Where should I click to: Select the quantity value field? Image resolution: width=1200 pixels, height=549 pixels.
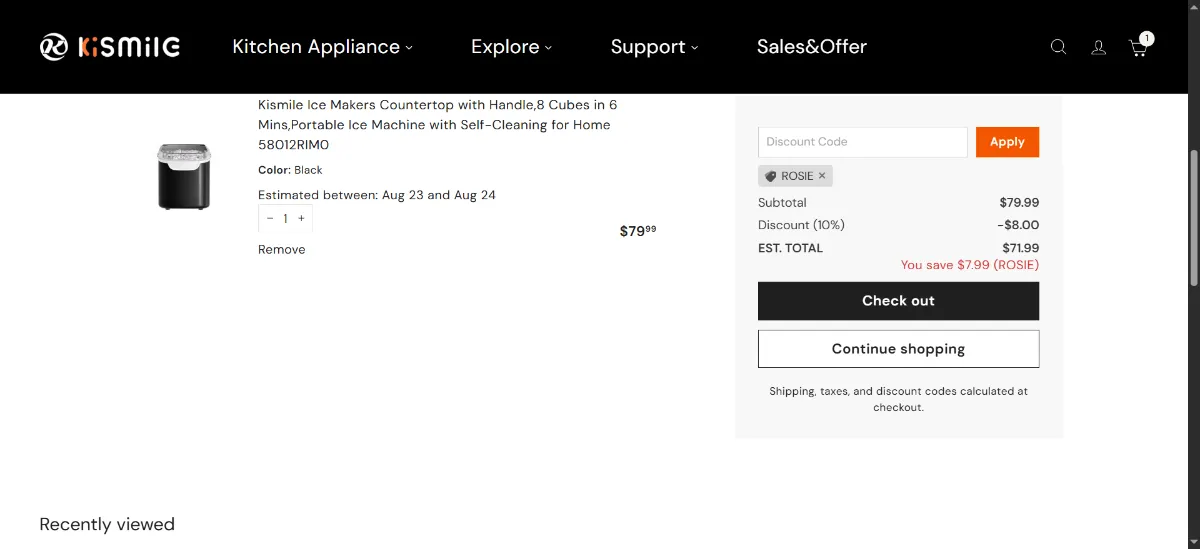pyautogui.click(x=285, y=218)
